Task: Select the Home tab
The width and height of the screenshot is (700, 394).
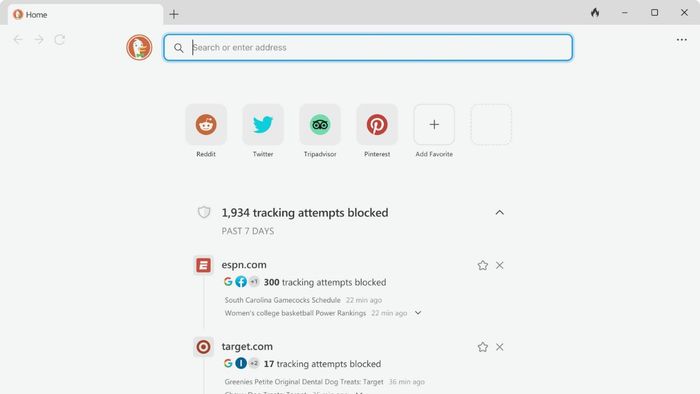Action: [85, 14]
